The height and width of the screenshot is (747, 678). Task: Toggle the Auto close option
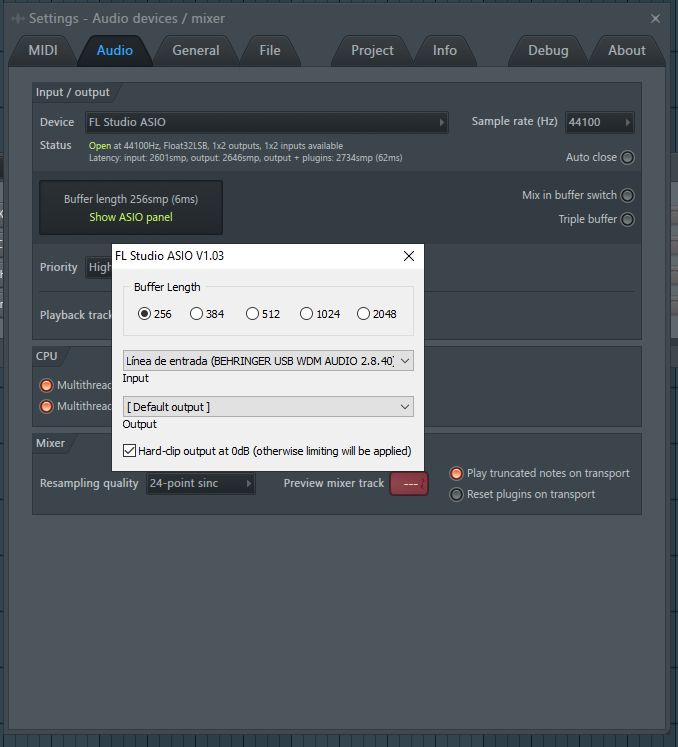pyautogui.click(x=628, y=157)
